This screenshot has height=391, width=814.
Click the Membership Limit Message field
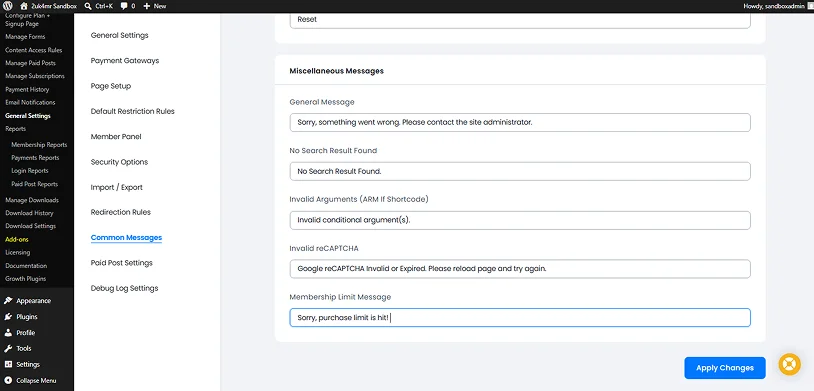[x=520, y=318]
